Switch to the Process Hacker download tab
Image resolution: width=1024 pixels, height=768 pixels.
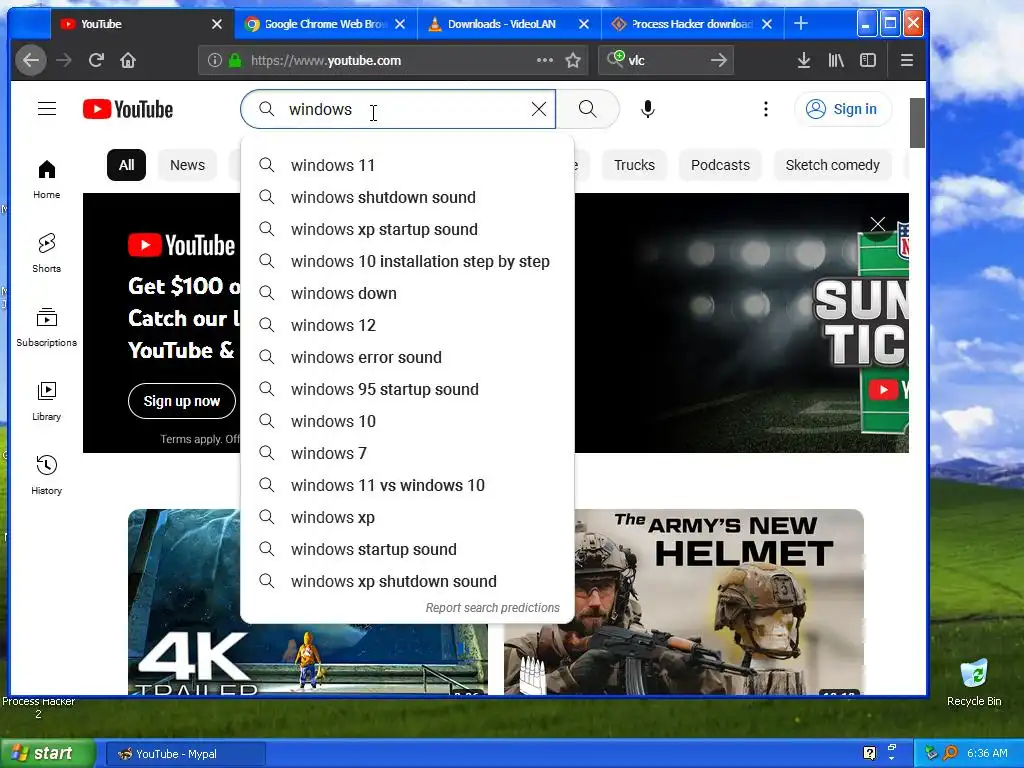tap(692, 24)
